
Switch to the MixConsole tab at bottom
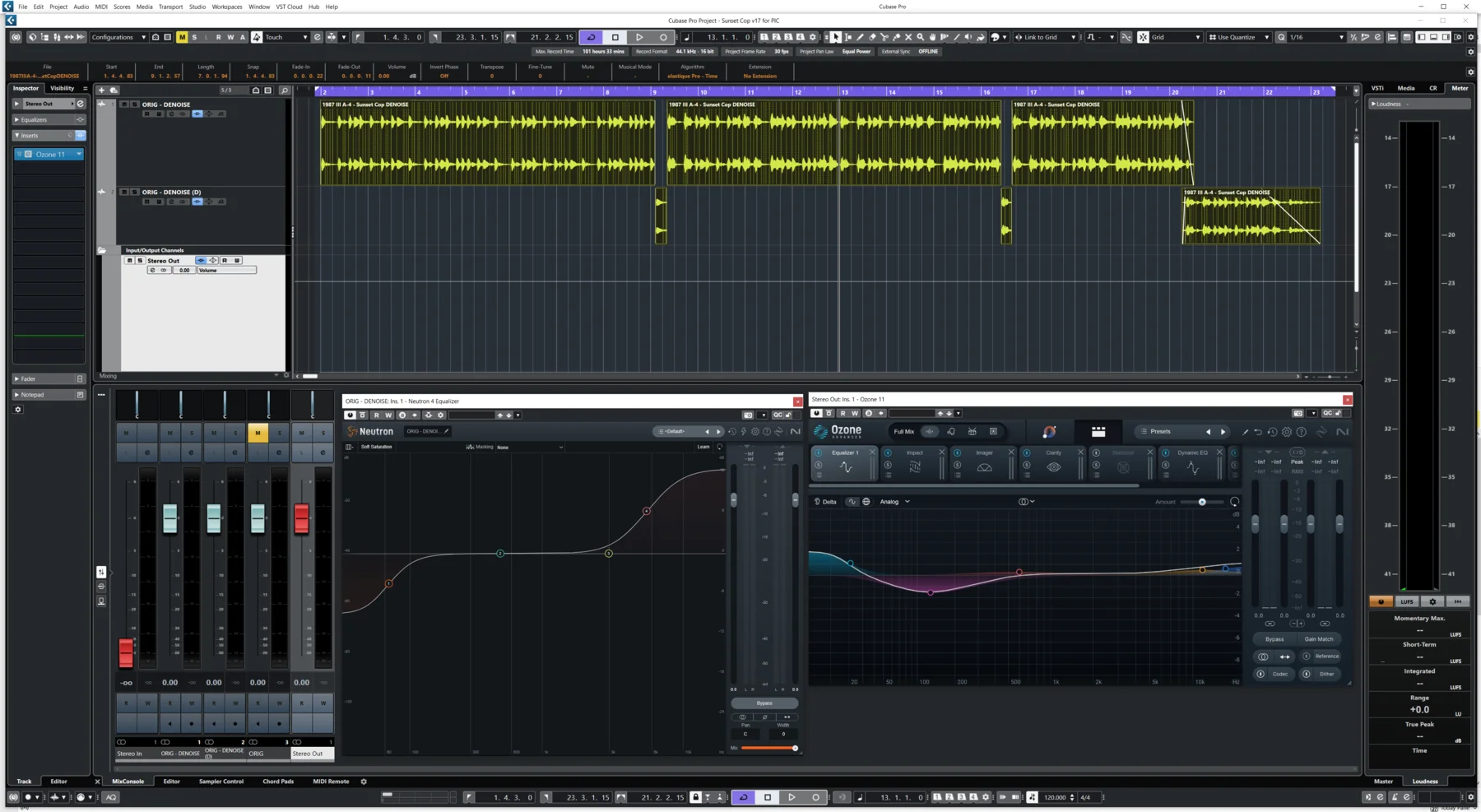128,781
